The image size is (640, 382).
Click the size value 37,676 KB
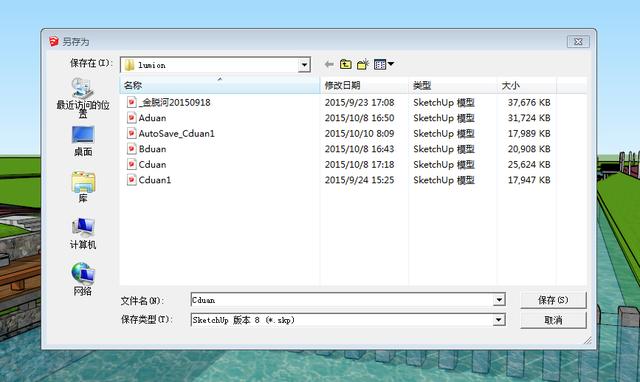[529, 102]
